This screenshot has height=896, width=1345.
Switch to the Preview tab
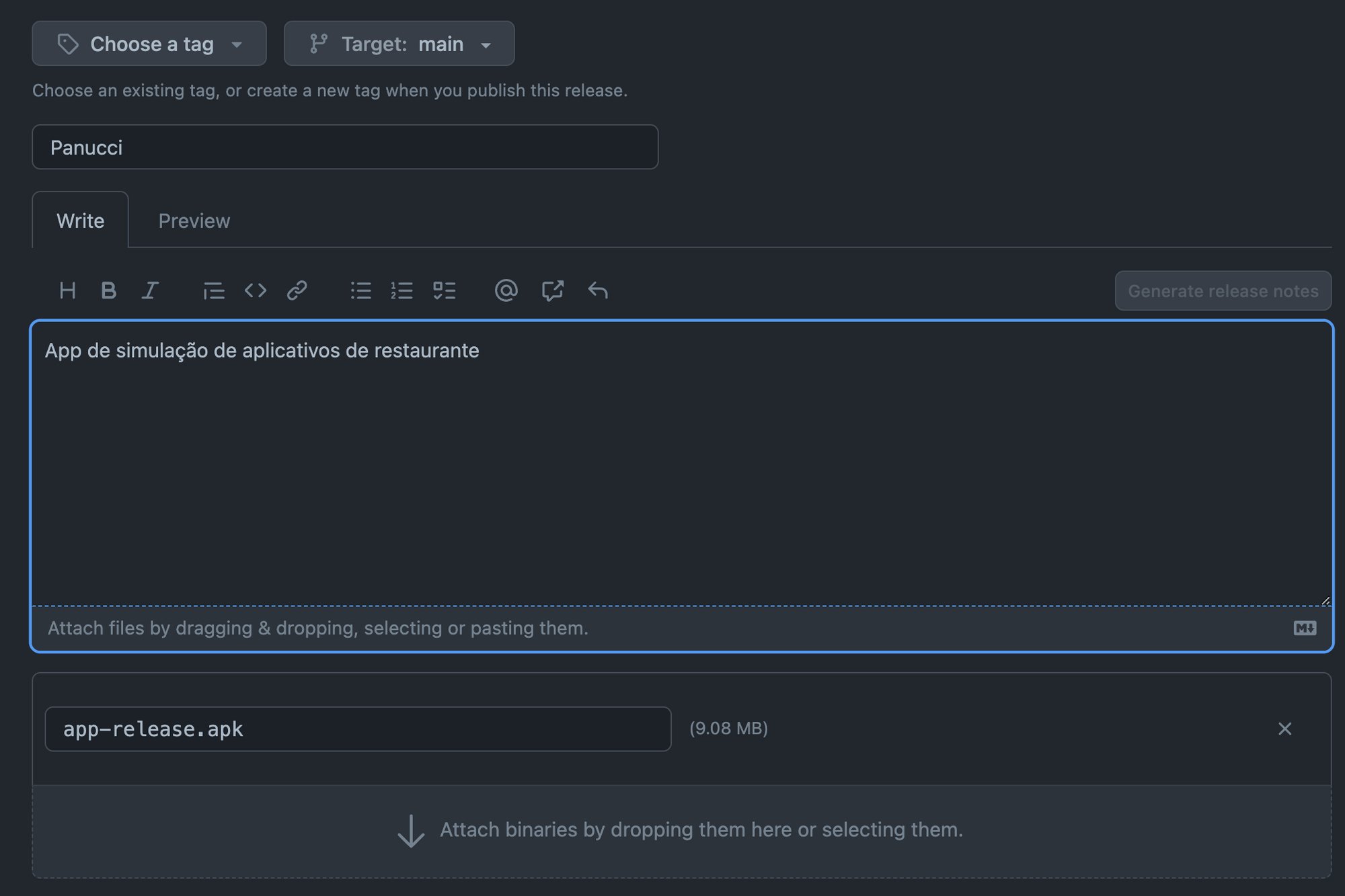click(x=194, y=220)
